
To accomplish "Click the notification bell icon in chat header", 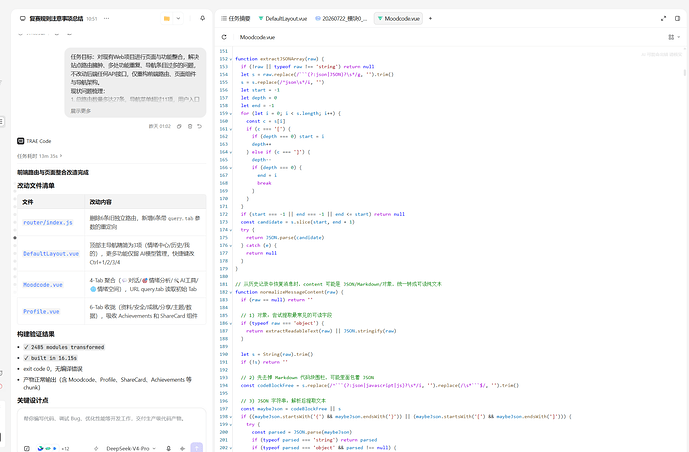I will tap(203, 18).
